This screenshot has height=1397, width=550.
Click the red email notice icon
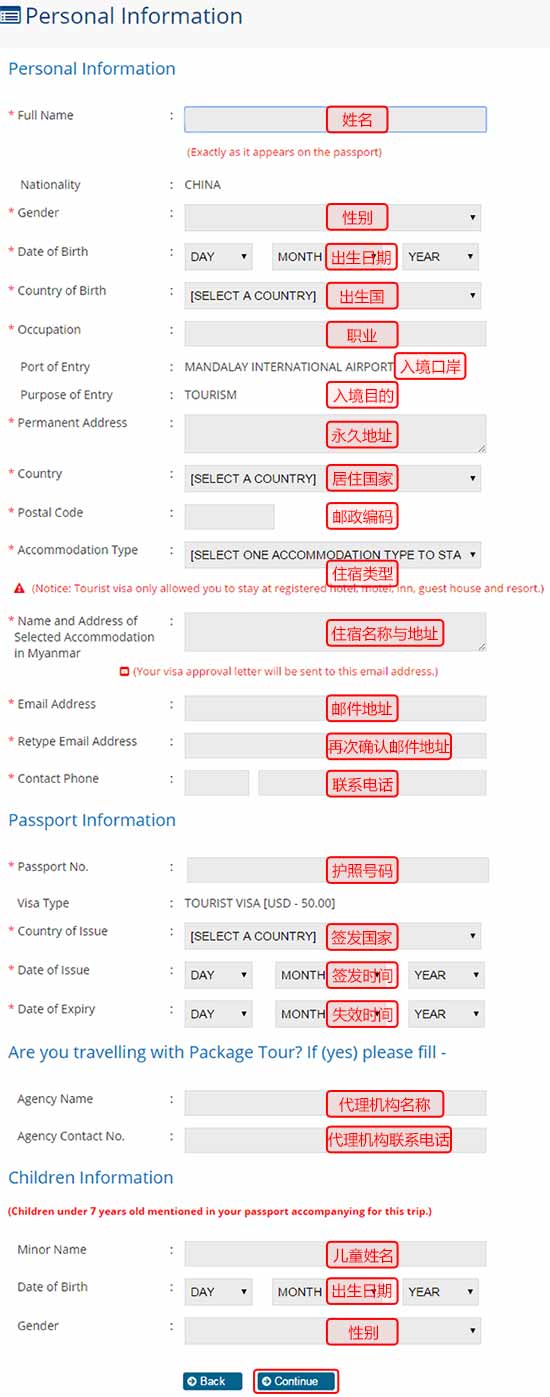coord(124,671)
